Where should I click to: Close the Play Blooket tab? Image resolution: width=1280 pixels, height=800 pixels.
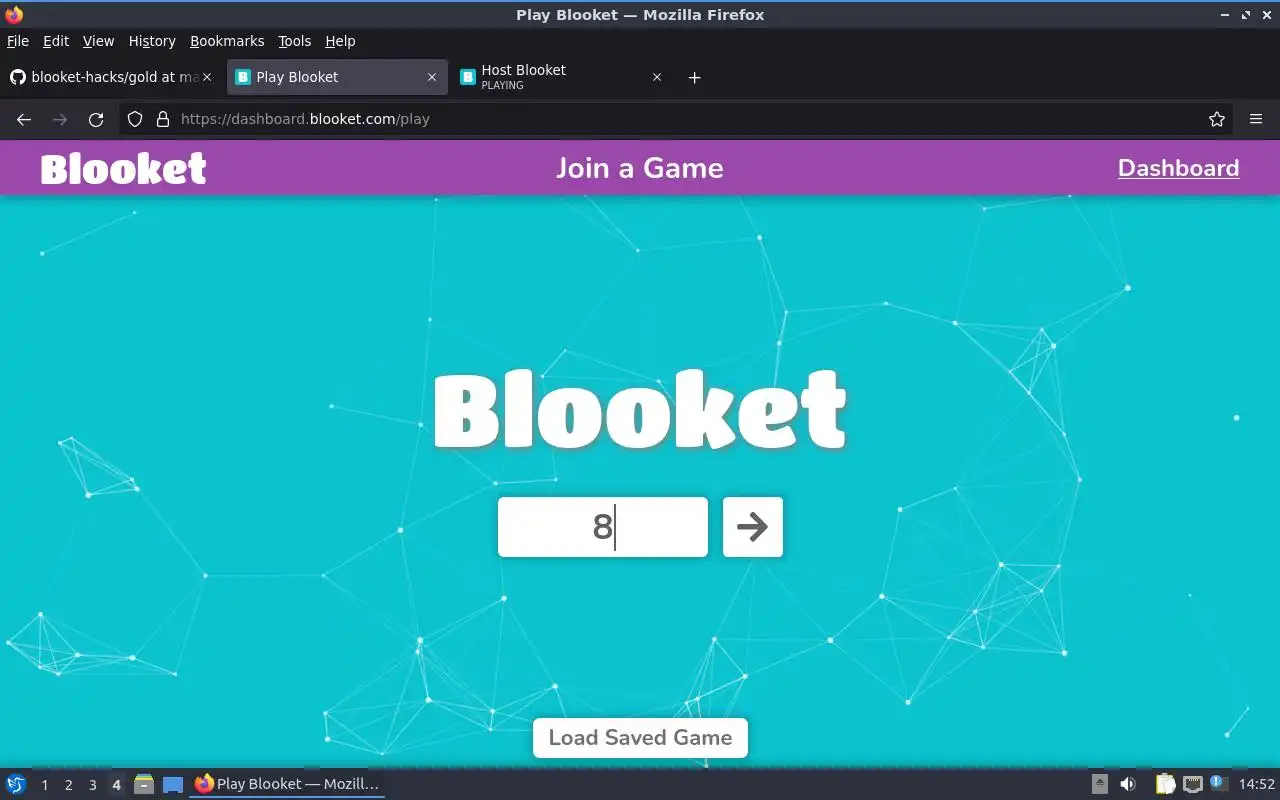pyautogui.click(x=432, y=77)
